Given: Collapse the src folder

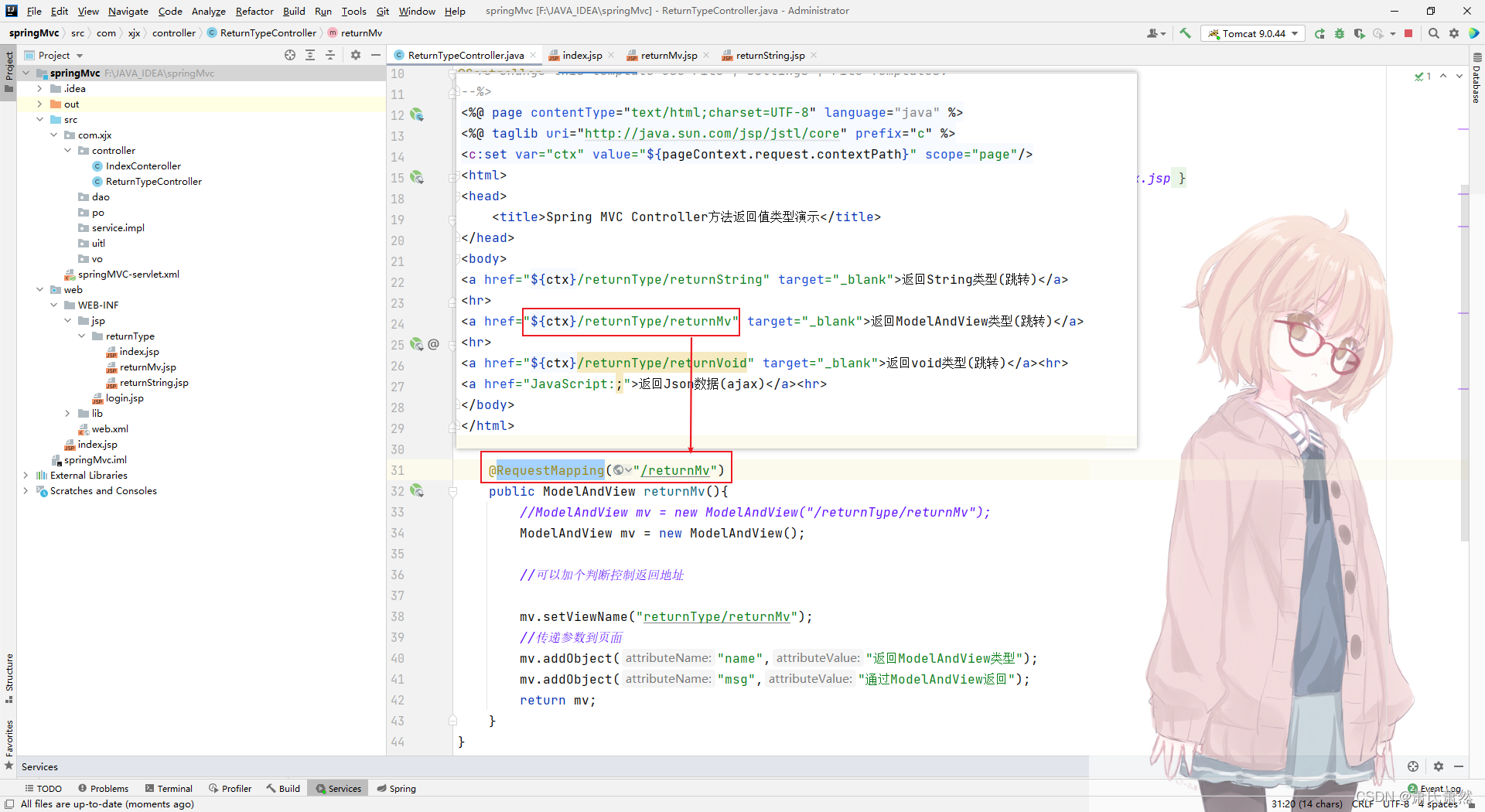Looking at the screenshot, I should [39, 119].
